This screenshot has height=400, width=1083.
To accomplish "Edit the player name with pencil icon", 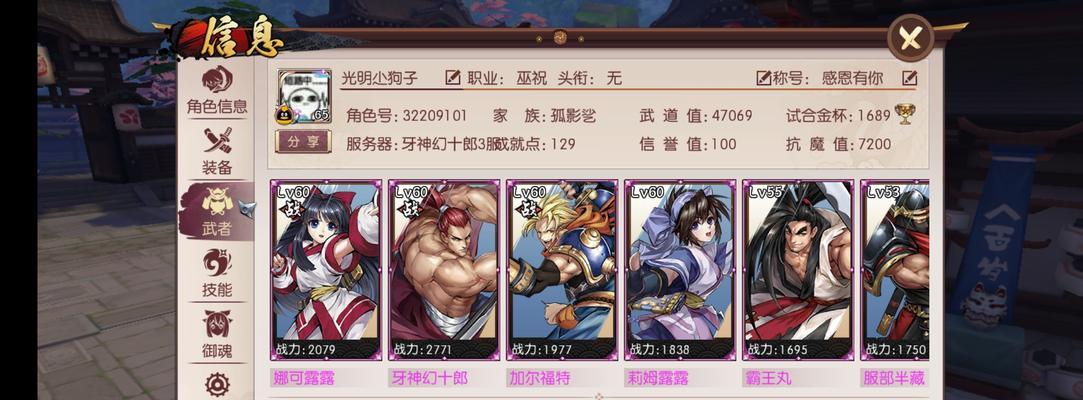I will tap(453, 77).
